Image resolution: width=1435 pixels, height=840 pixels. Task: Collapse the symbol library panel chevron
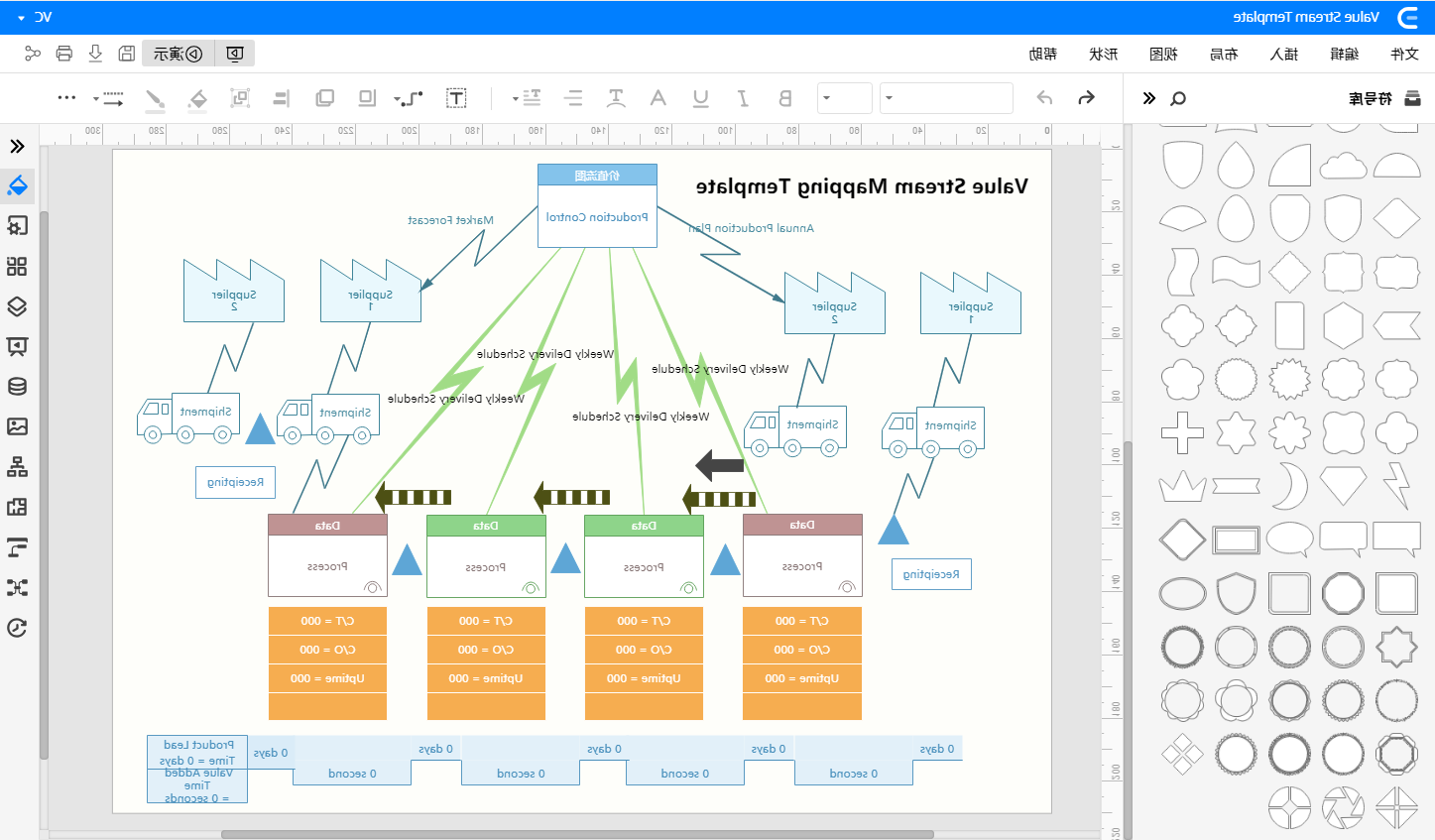[1149, 98]
